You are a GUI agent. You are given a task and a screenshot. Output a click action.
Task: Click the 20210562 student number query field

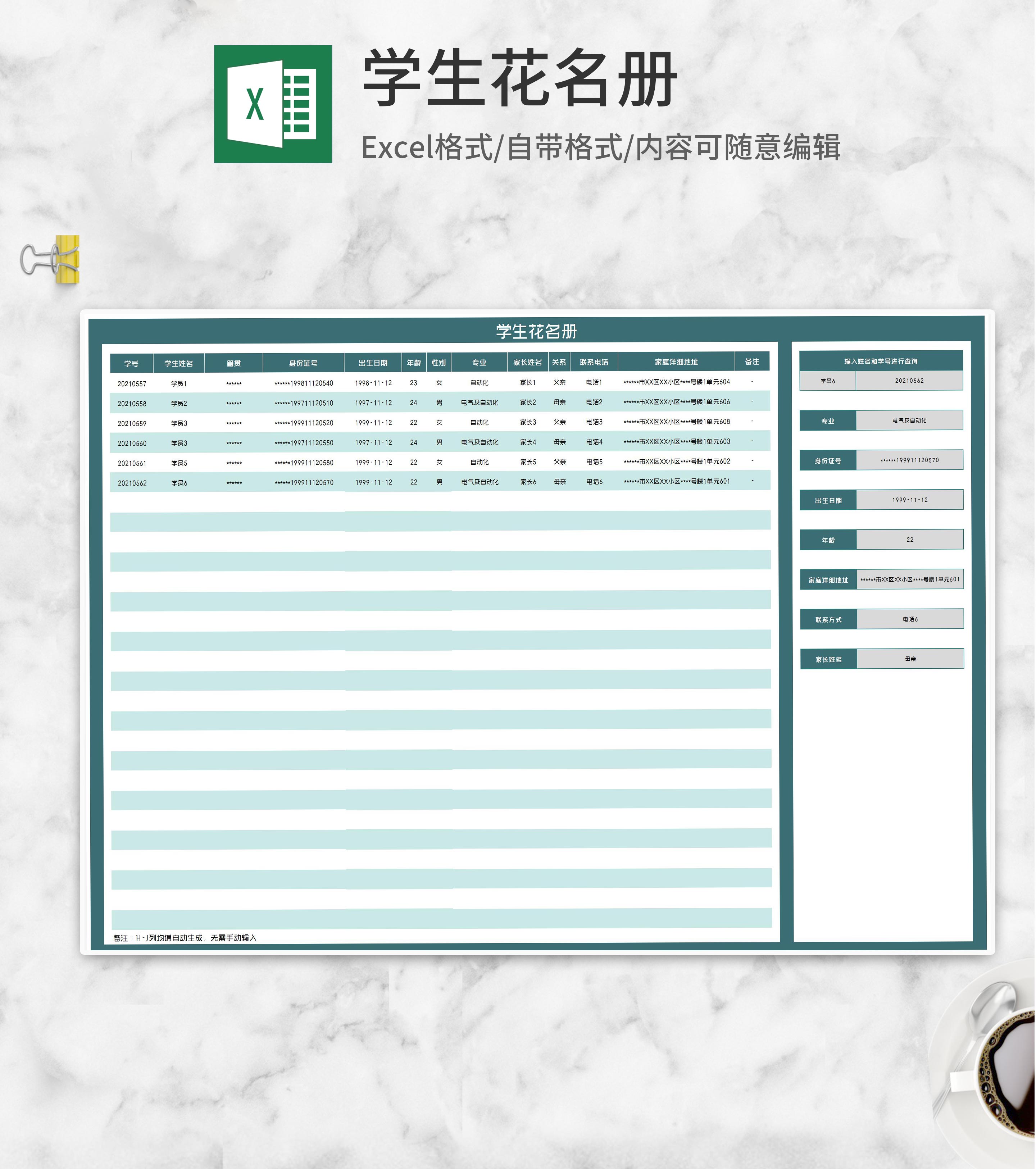click(909, 381)
